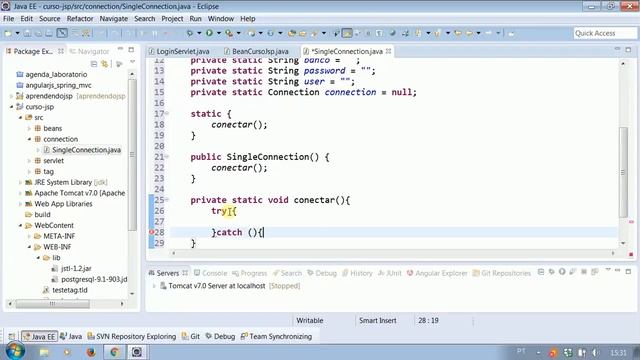This screenshot has width=640, height=360.
Task: Open Firefox from the taskbar
Action: 91,352
